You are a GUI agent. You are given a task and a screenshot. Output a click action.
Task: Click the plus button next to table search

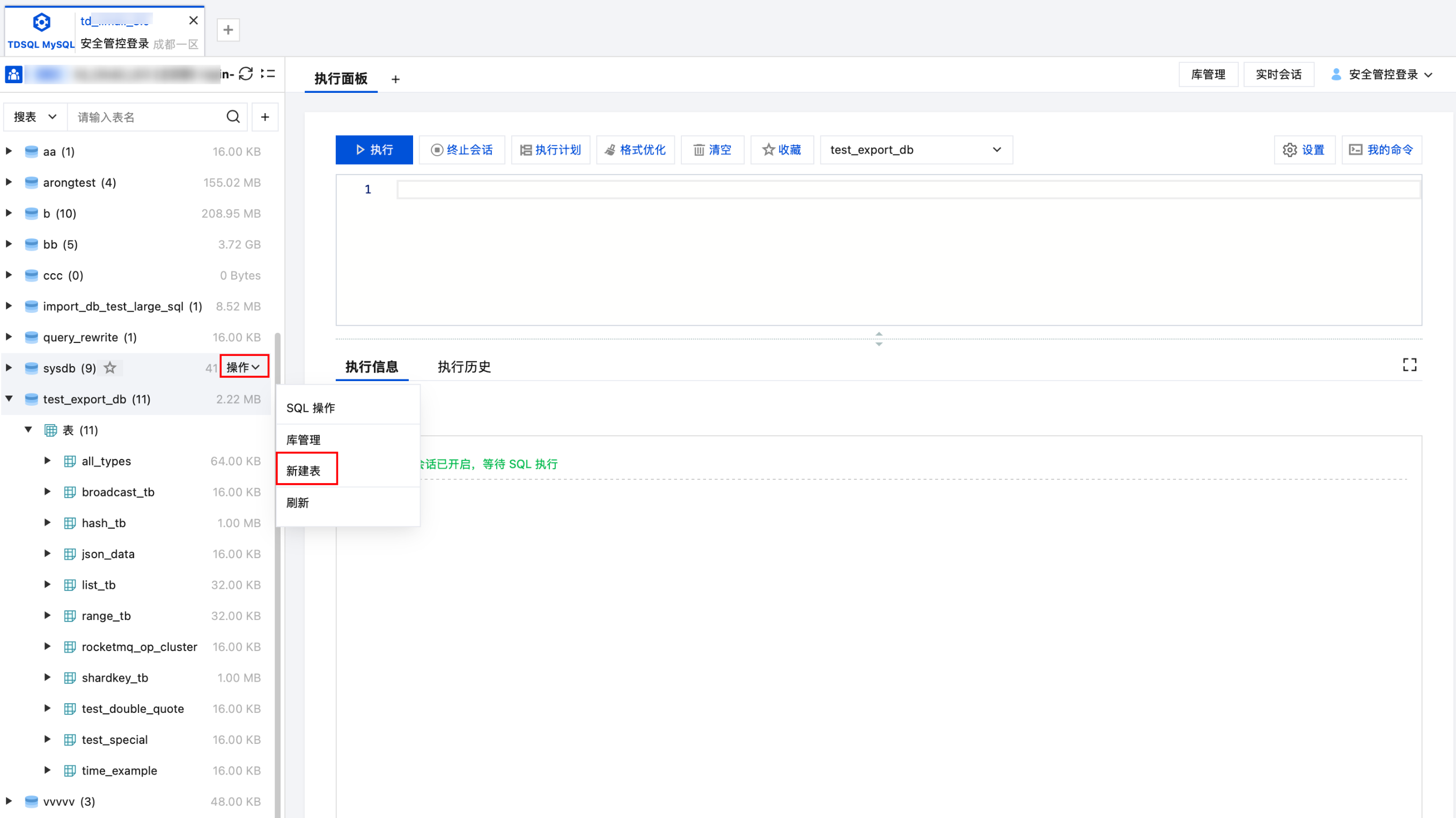(264, 117)
